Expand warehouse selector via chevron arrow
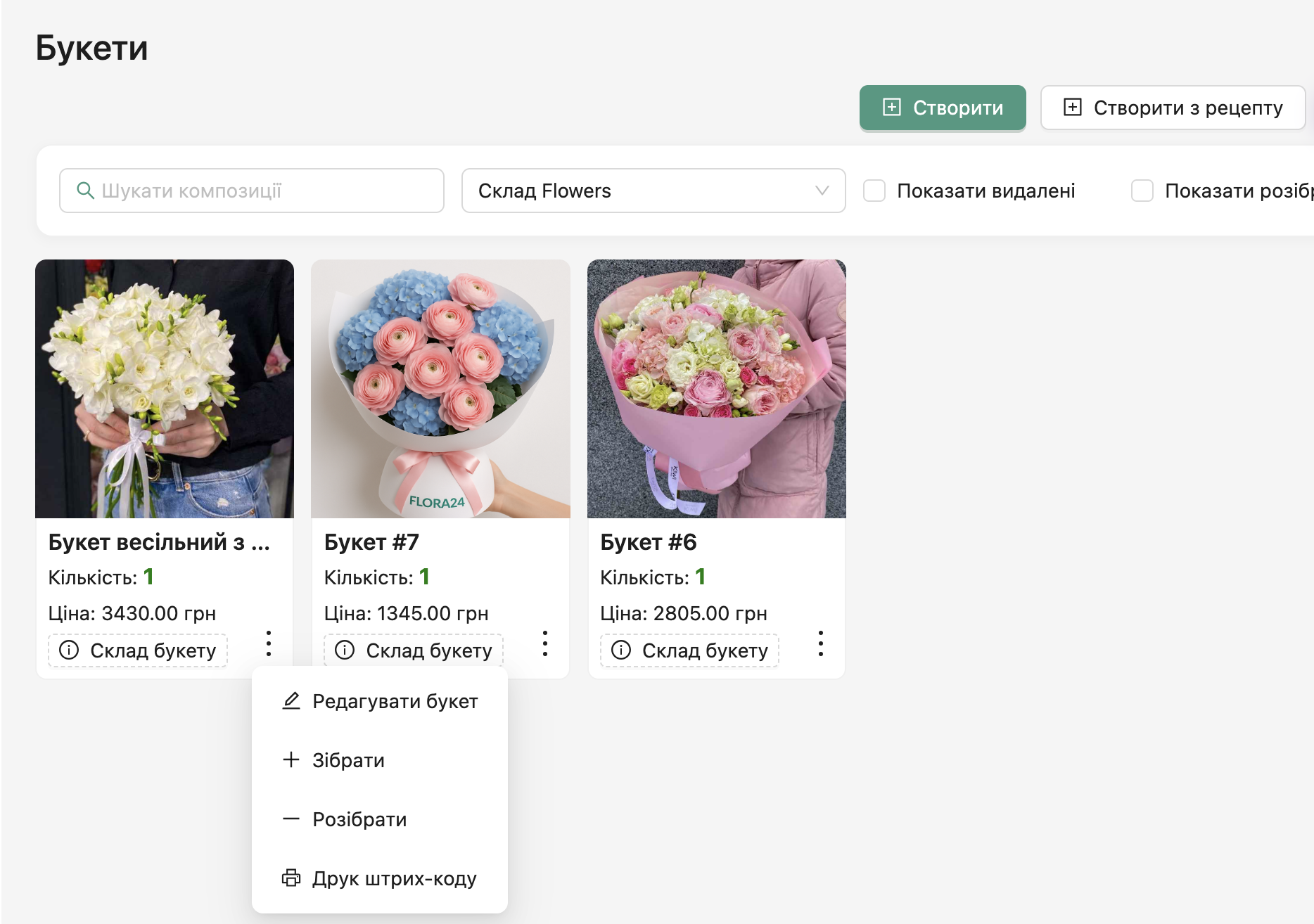This screenshot has height=924, width=1314. click(x=822, y=191)
